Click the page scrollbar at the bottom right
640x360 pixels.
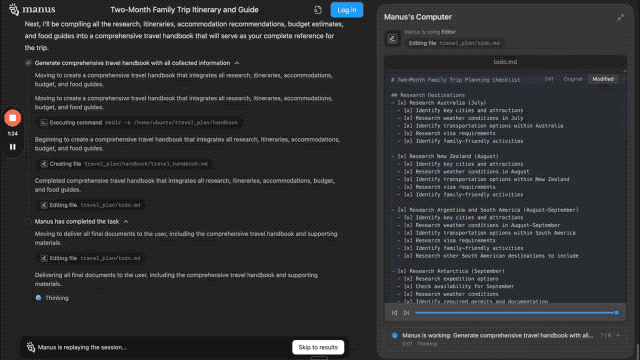pos(638,352)
